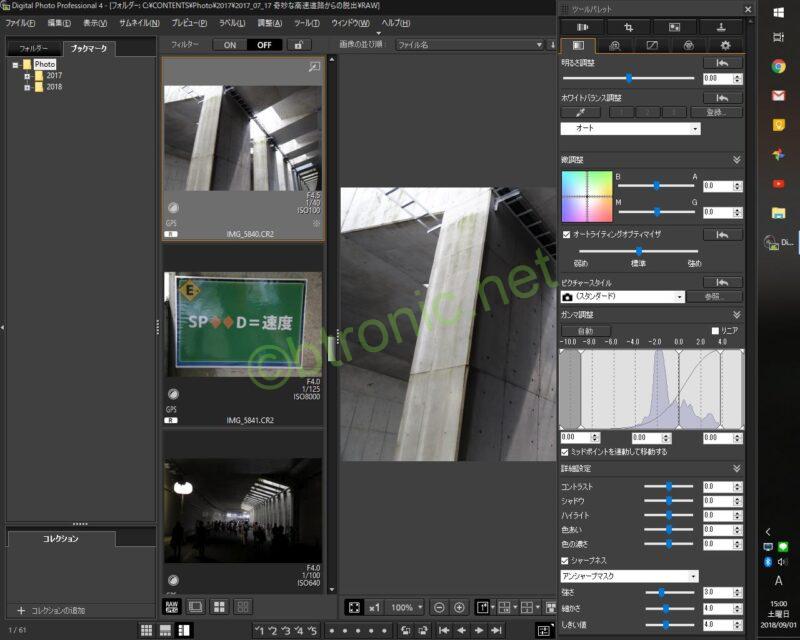Open the ツール menu
Image resolution: width=800 pixels, height=640 pixels.
coord(307,23)
